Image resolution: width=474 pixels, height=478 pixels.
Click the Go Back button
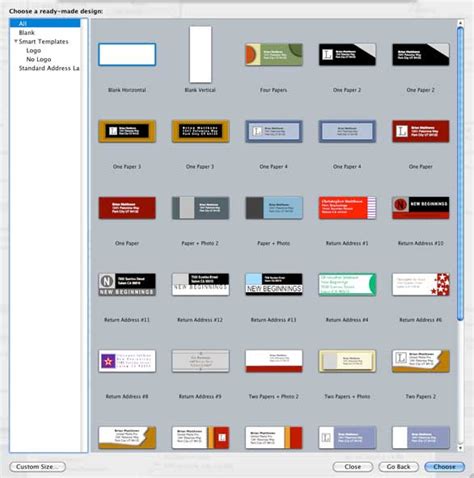click(399, 467)
